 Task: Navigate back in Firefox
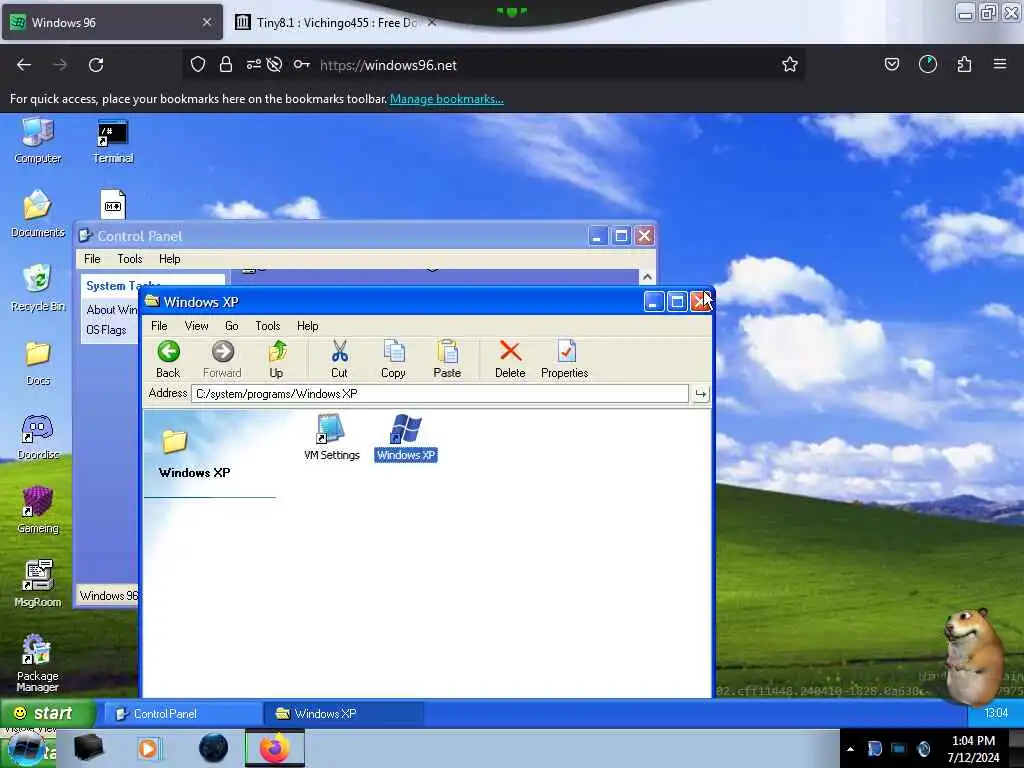click(24, 65)
